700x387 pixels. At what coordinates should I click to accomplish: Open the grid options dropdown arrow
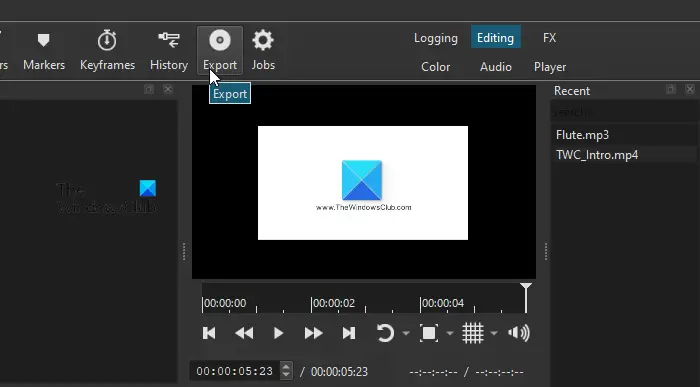click(x=494, y=333)
